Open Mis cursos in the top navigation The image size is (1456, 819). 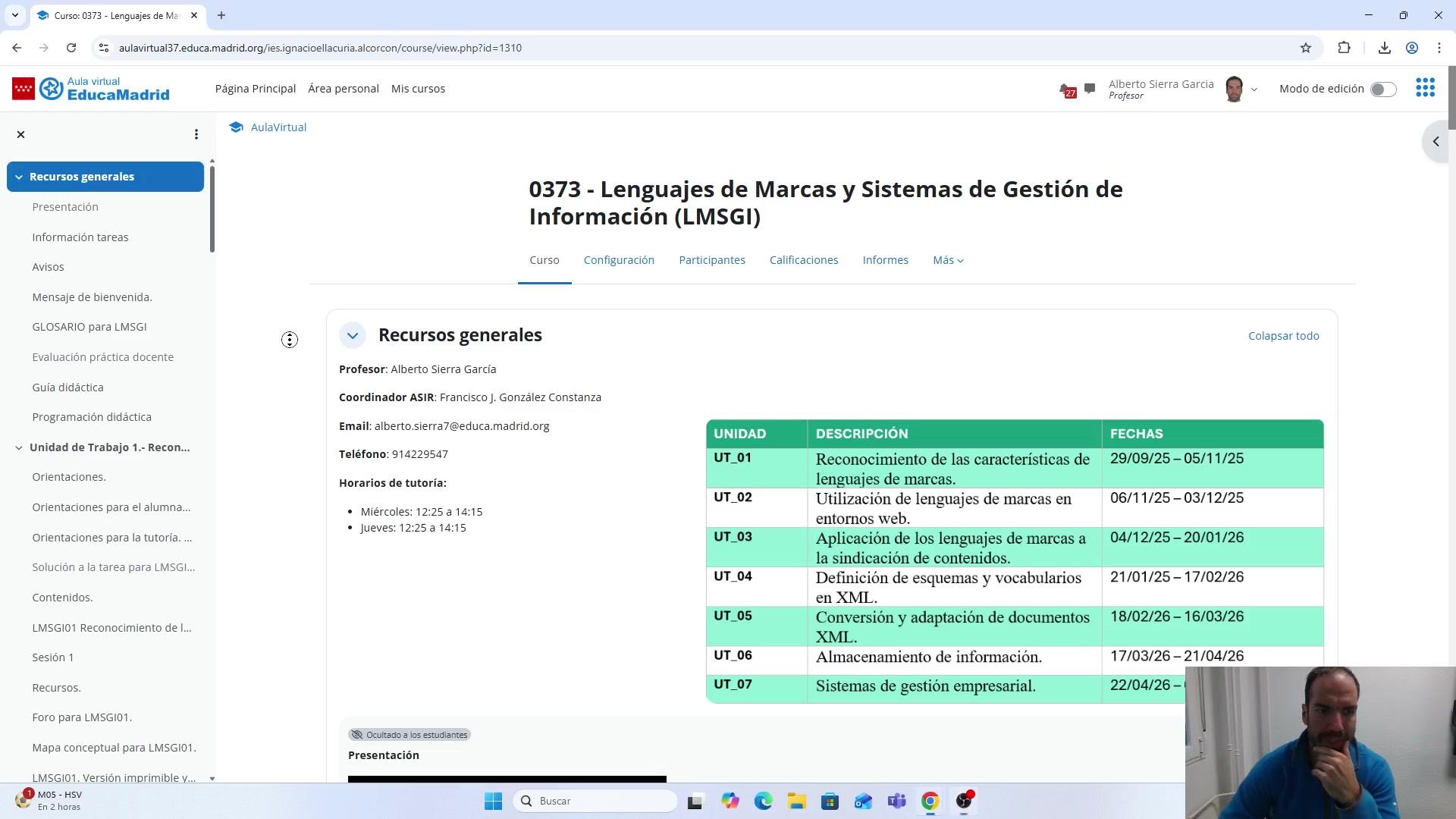pos(418,89)
